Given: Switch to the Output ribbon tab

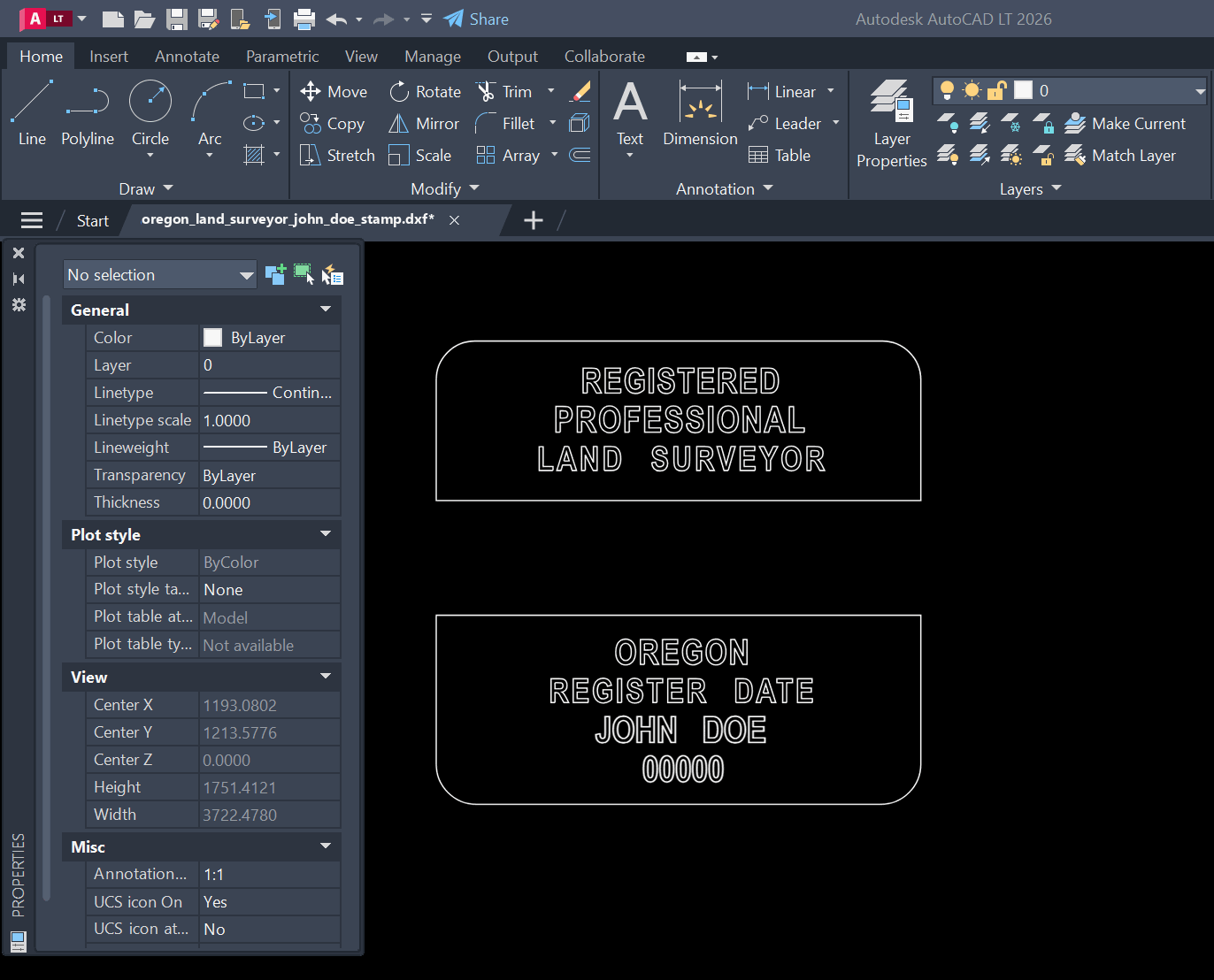Looking at the screenshot, I should click(x=512, y=57).
